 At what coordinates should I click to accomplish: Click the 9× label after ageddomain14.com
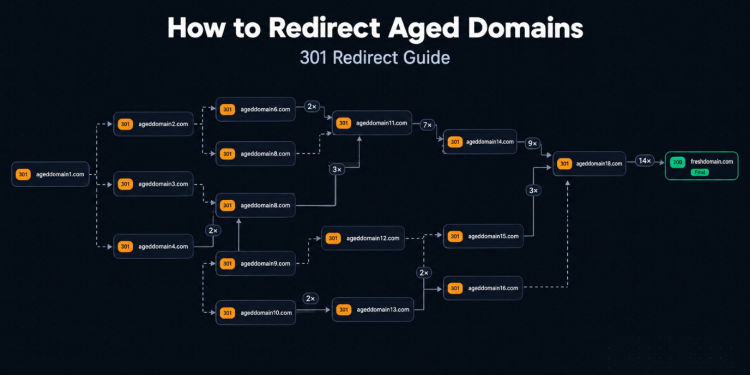click(532, 143)
